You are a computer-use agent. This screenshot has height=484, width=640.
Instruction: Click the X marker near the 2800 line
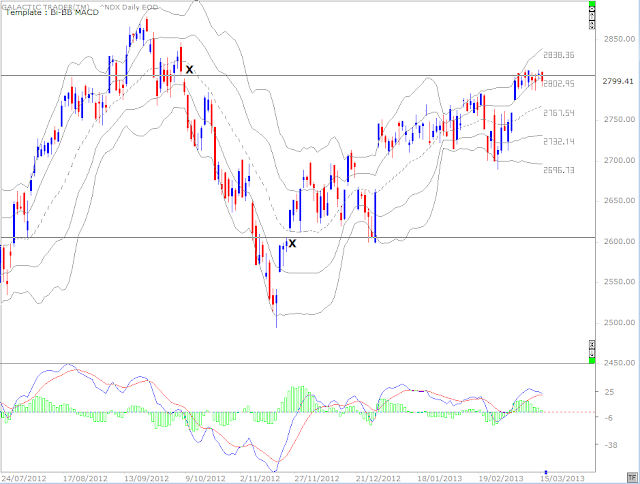point(189,70)
